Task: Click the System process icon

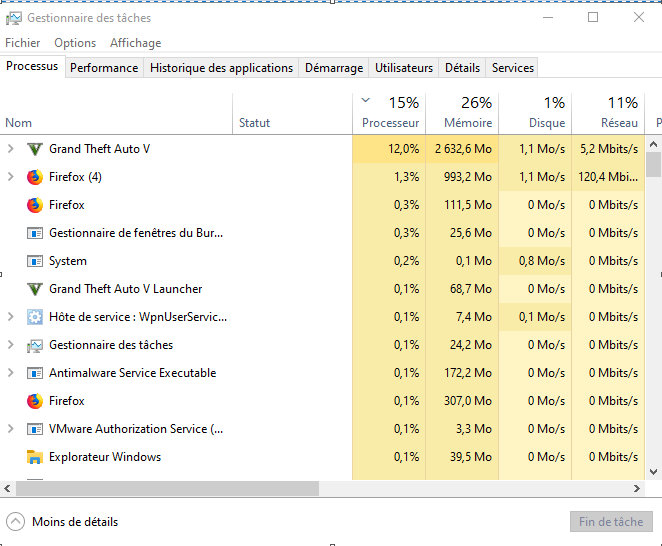Action: [x=35, y=261]
